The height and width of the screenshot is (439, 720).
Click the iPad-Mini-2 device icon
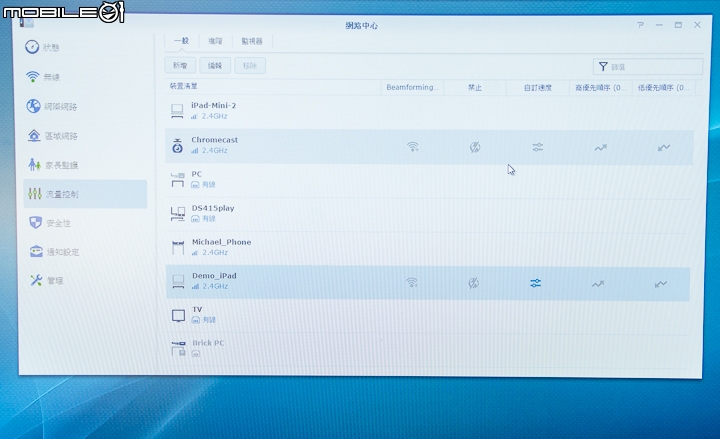pyautogui.click(x=177, y=111)
